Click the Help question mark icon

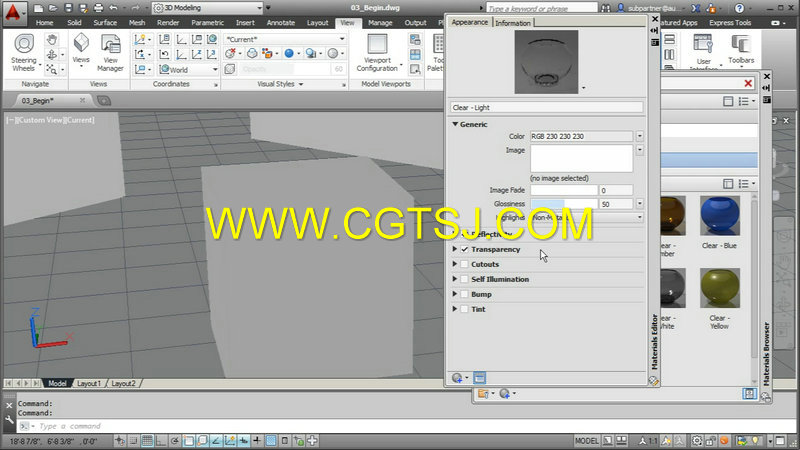tap(739, 8)
